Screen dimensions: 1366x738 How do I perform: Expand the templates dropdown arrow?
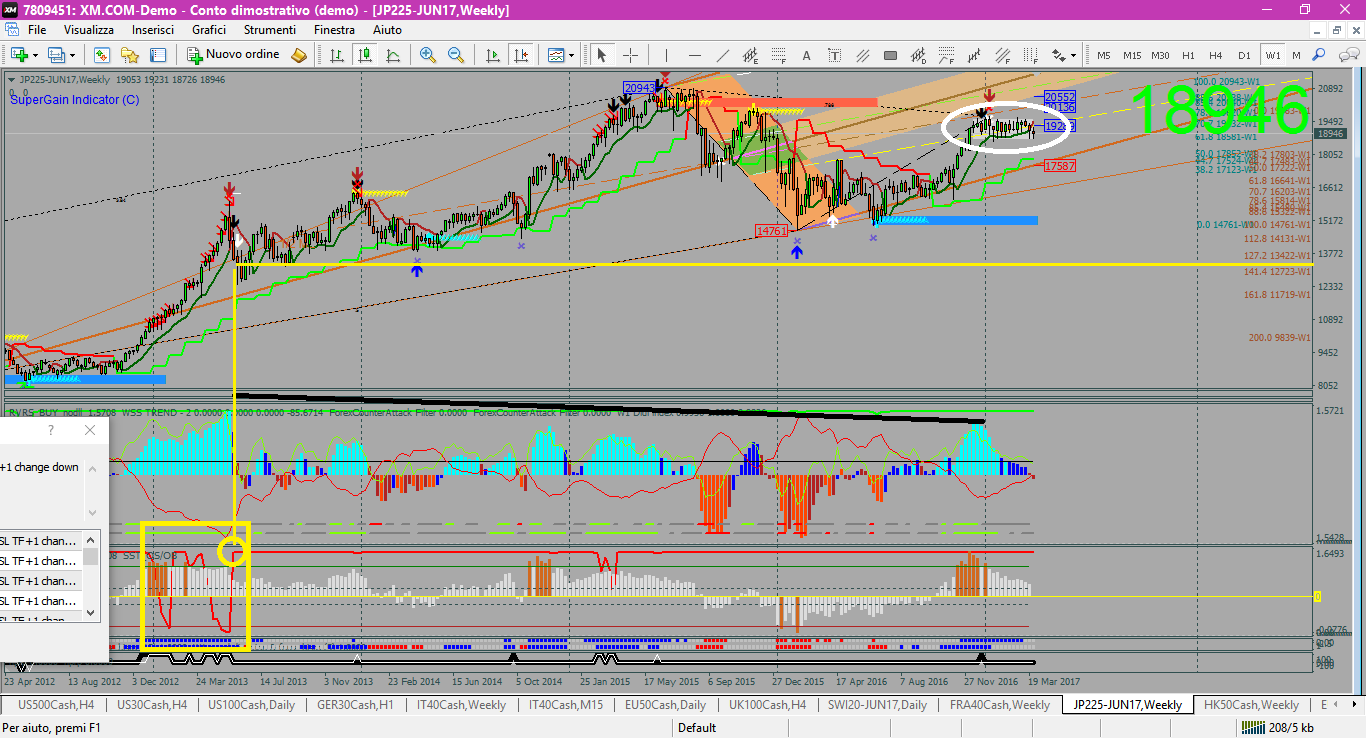point(570,55)
